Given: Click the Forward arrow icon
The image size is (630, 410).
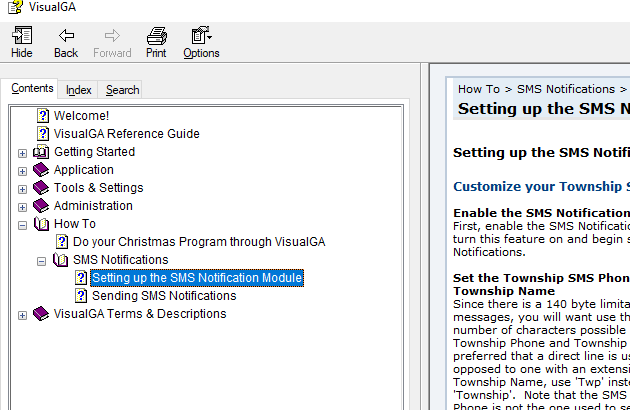Looking at the screenshot, I should pos(112,36).
